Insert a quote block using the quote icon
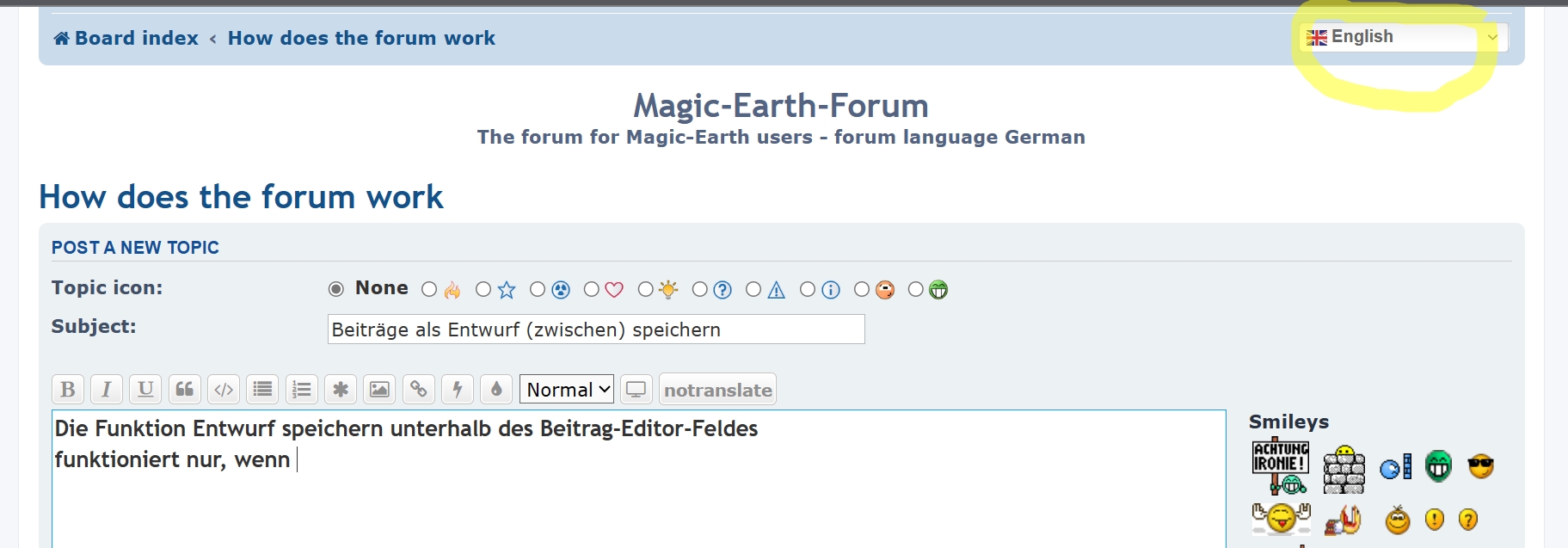This screenshot has width=1568, height=548. click(184, 390)
